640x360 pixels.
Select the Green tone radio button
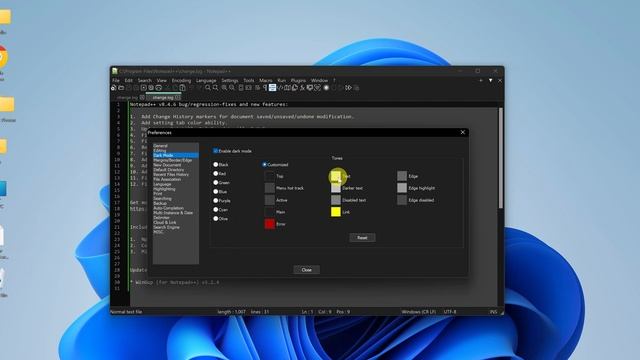pyautogui.click(x=216, y=182)
